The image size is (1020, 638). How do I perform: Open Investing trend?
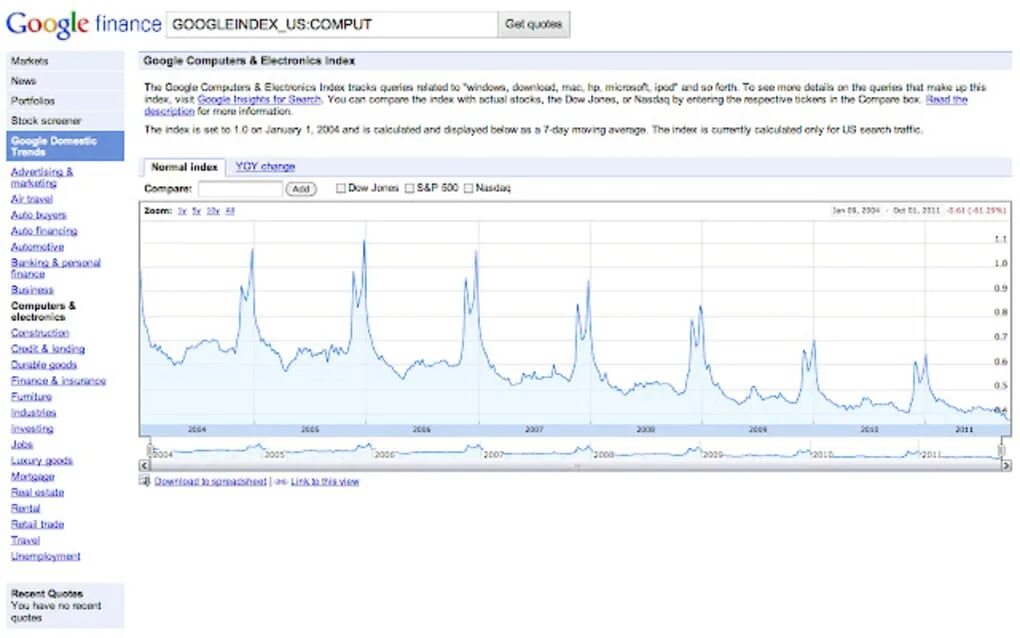coord(32,429)
